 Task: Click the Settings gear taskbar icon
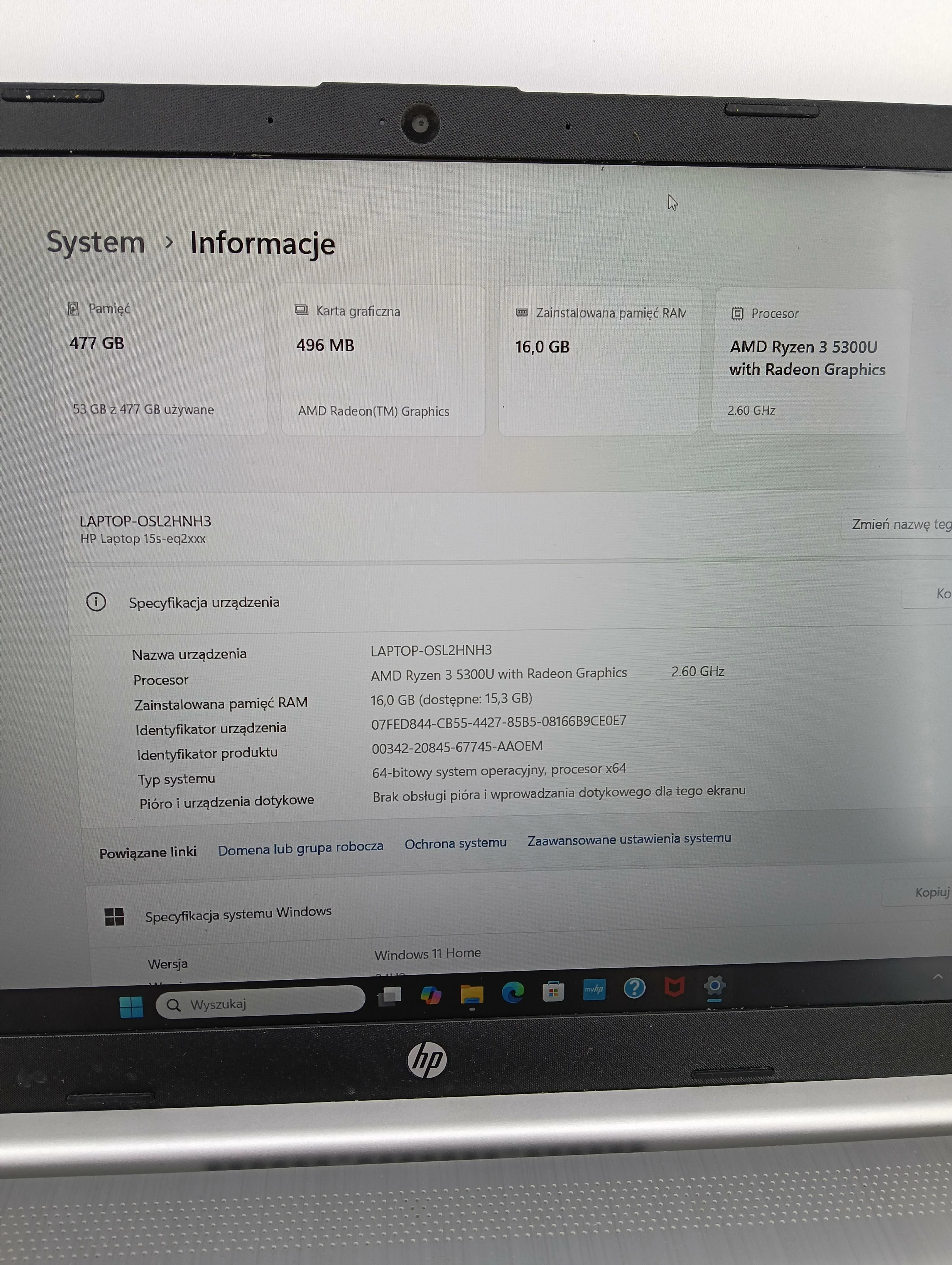click(715, 985)
